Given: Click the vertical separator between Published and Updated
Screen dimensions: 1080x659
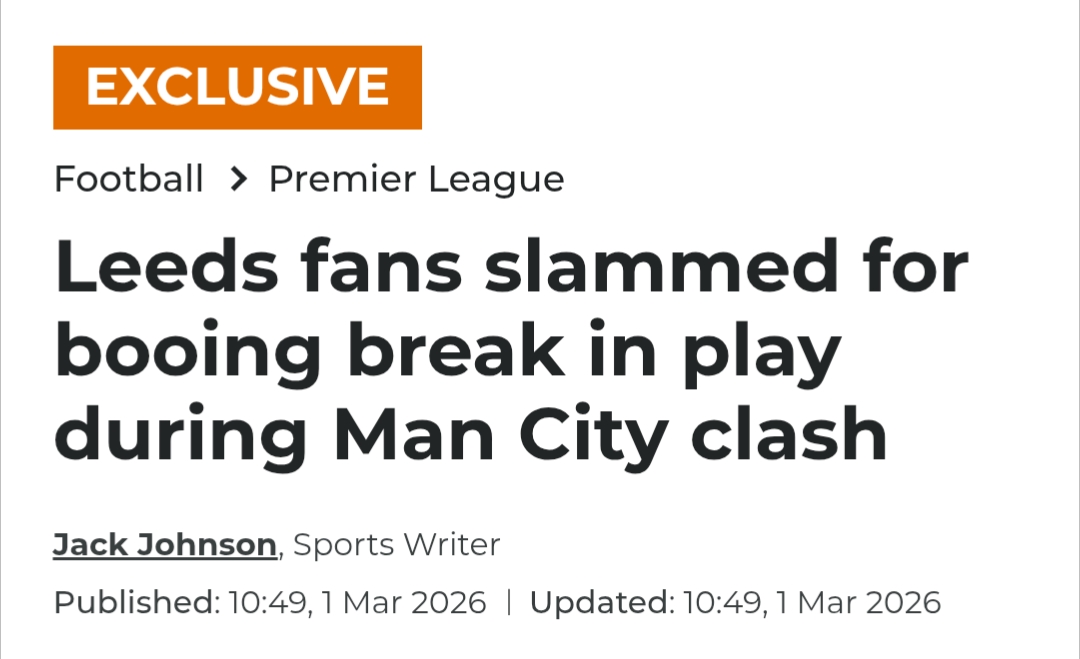Looking at the screenshot, I should [x=508, y=603].
